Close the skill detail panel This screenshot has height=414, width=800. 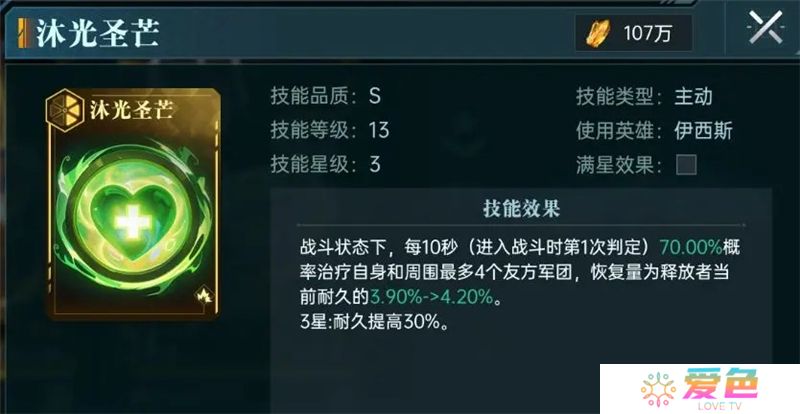pyautogui.click(x=765, y=28)
